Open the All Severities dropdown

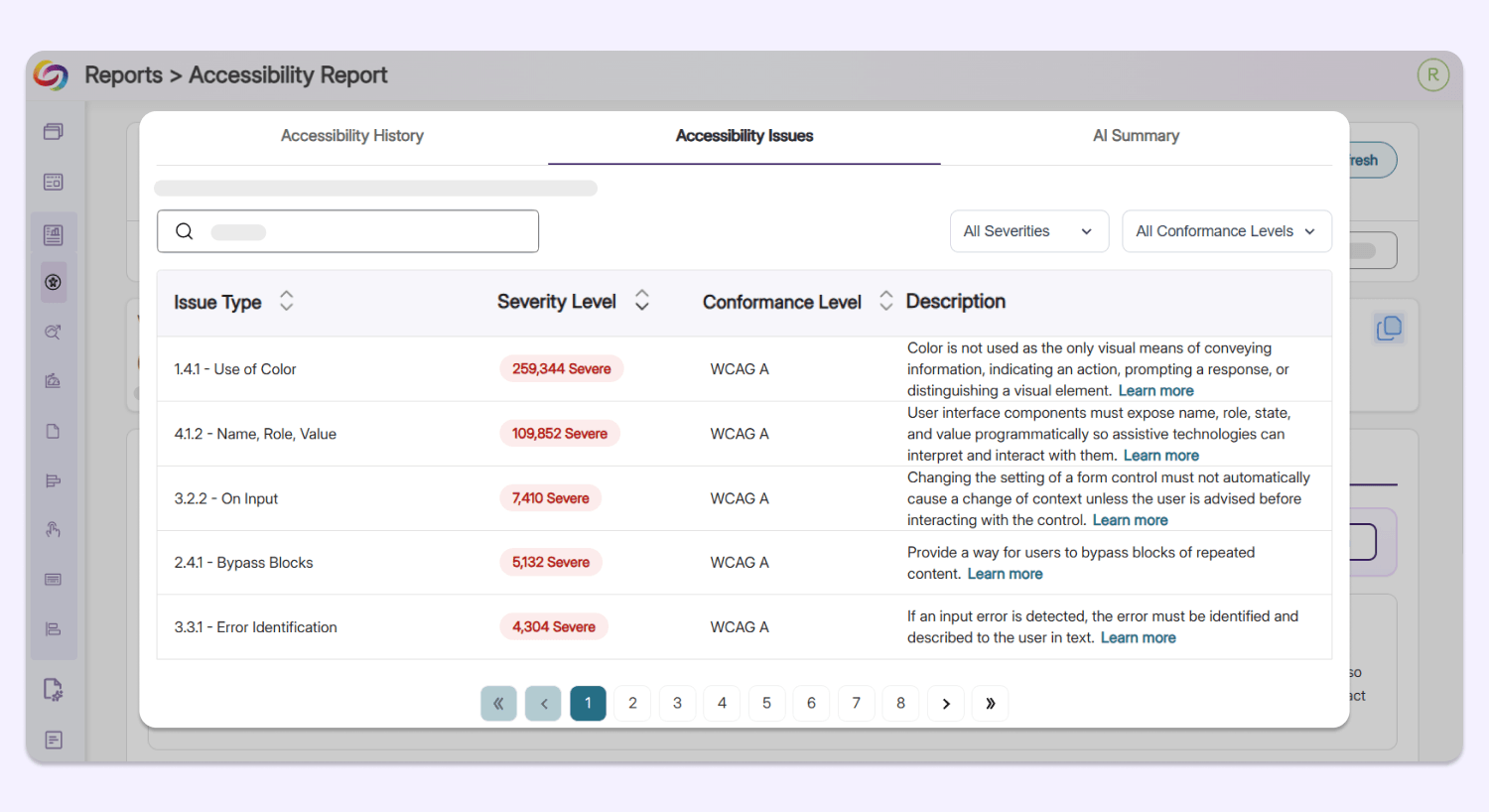[x=1029, y=231]
